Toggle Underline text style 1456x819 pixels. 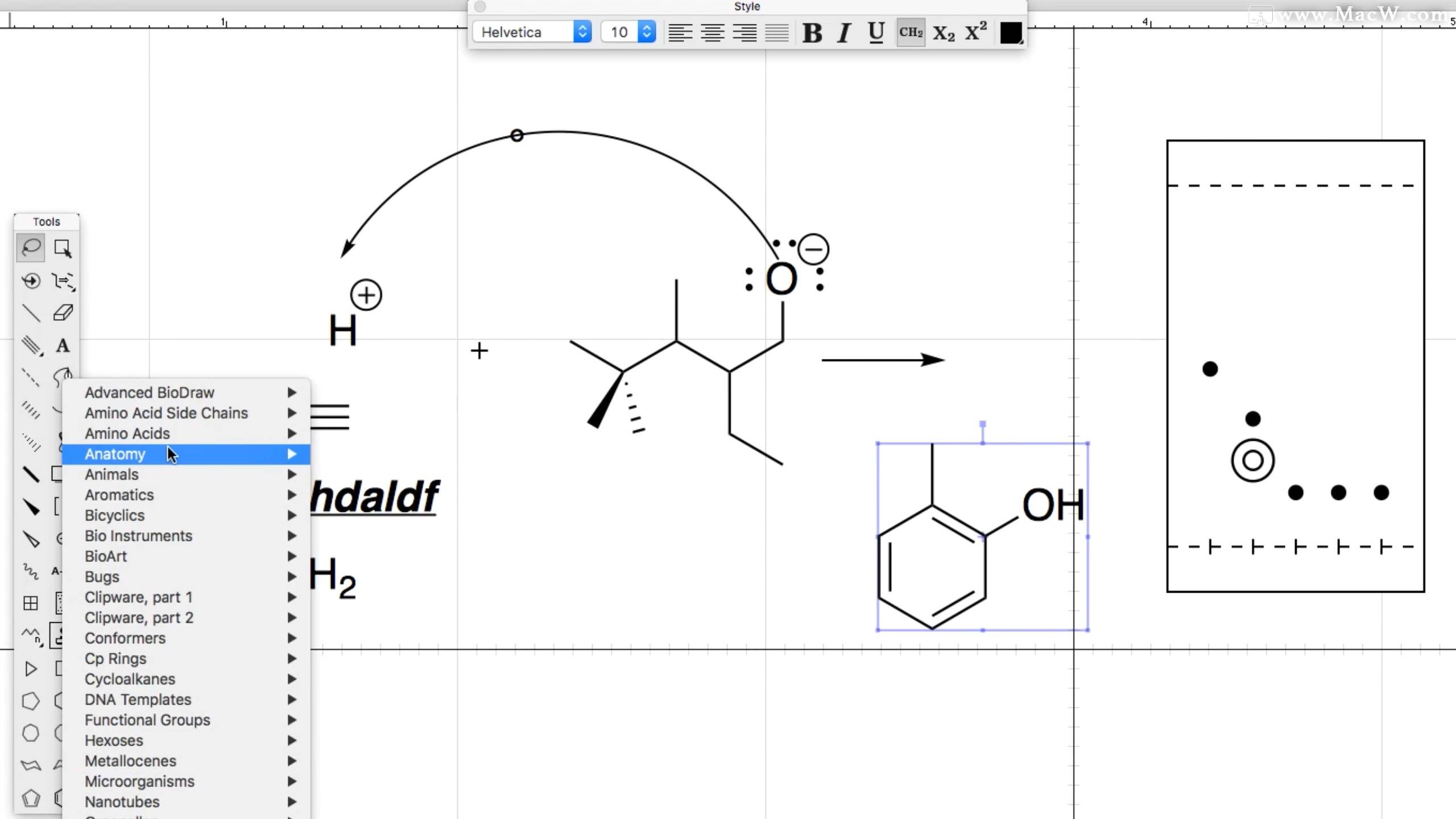[x=876, y=32]
